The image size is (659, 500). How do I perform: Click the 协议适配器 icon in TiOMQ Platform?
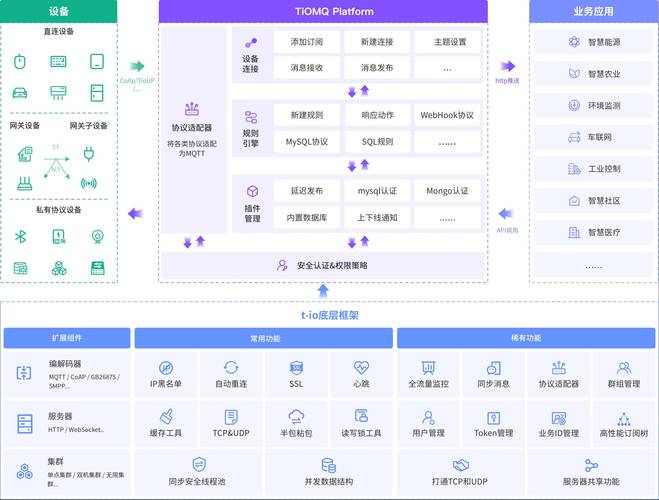(x=192, y=109)
